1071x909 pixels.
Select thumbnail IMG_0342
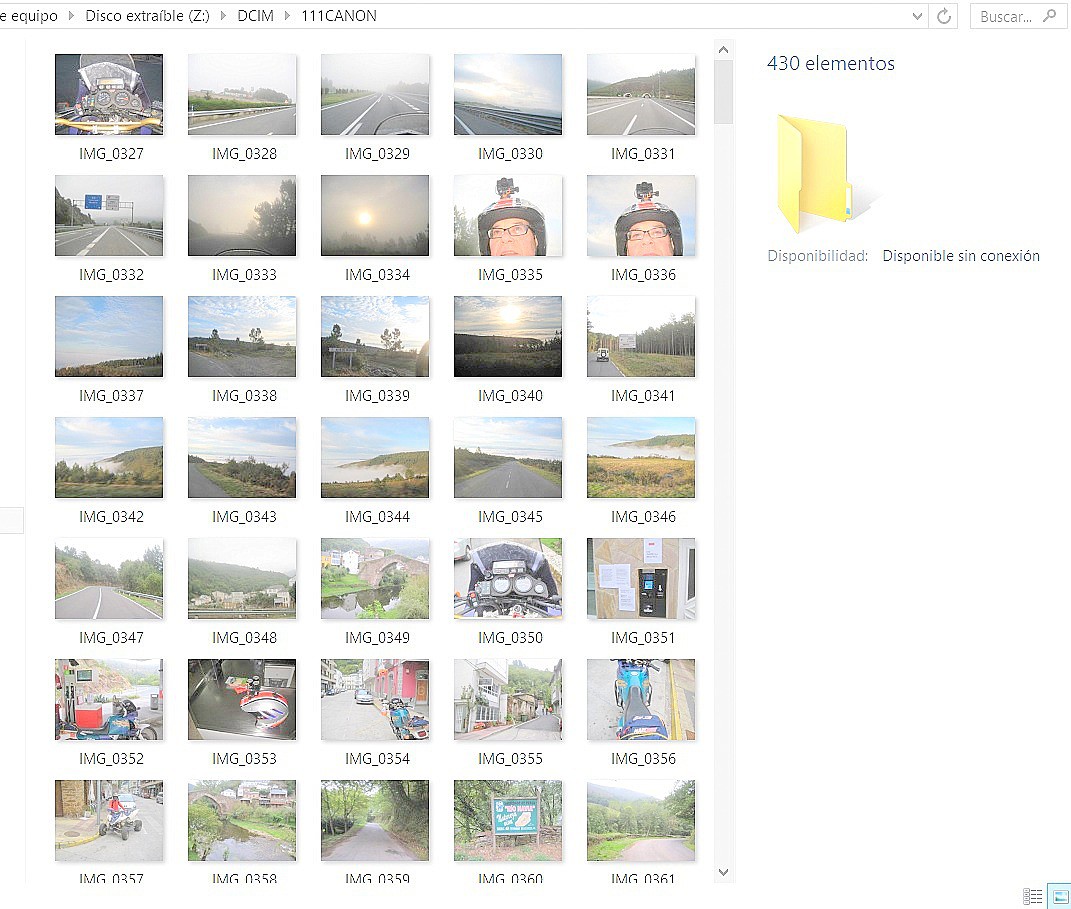tap(109, 457)
